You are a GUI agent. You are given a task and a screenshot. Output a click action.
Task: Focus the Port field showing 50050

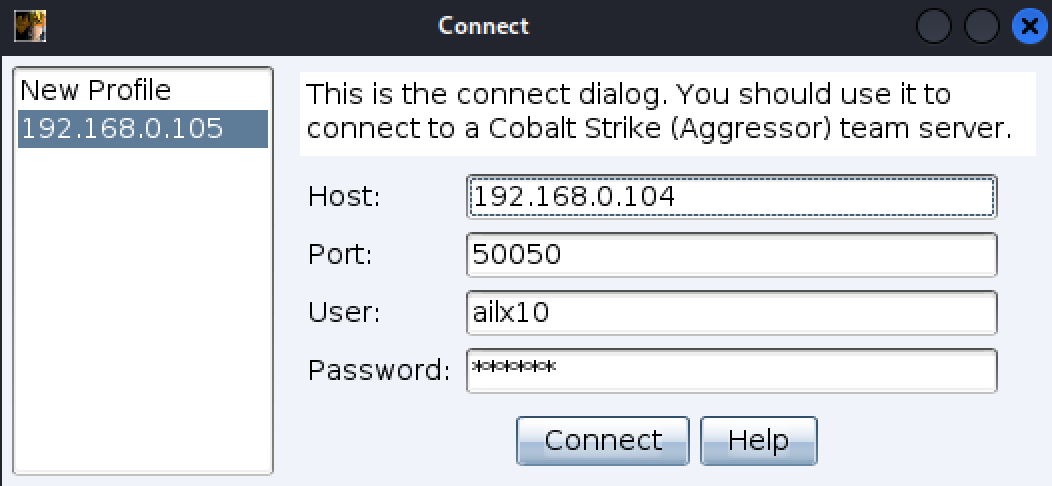coord(731,255)
